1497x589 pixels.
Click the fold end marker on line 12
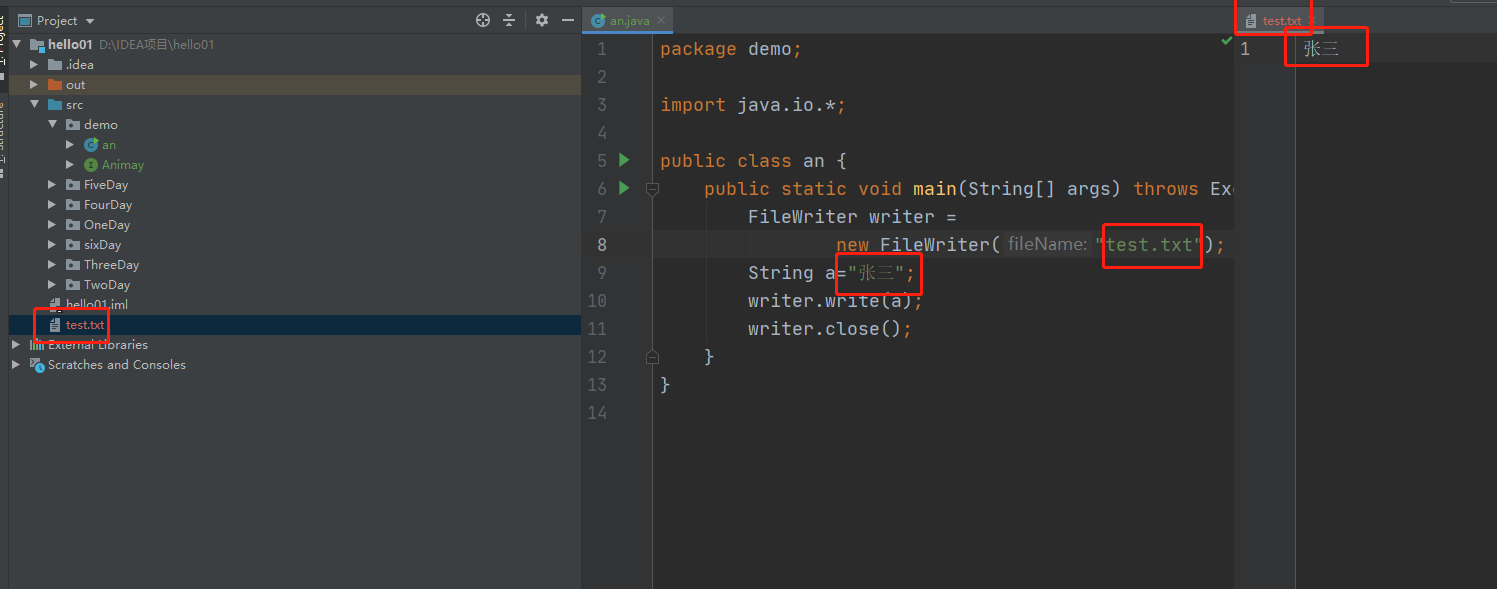(652, 356)
